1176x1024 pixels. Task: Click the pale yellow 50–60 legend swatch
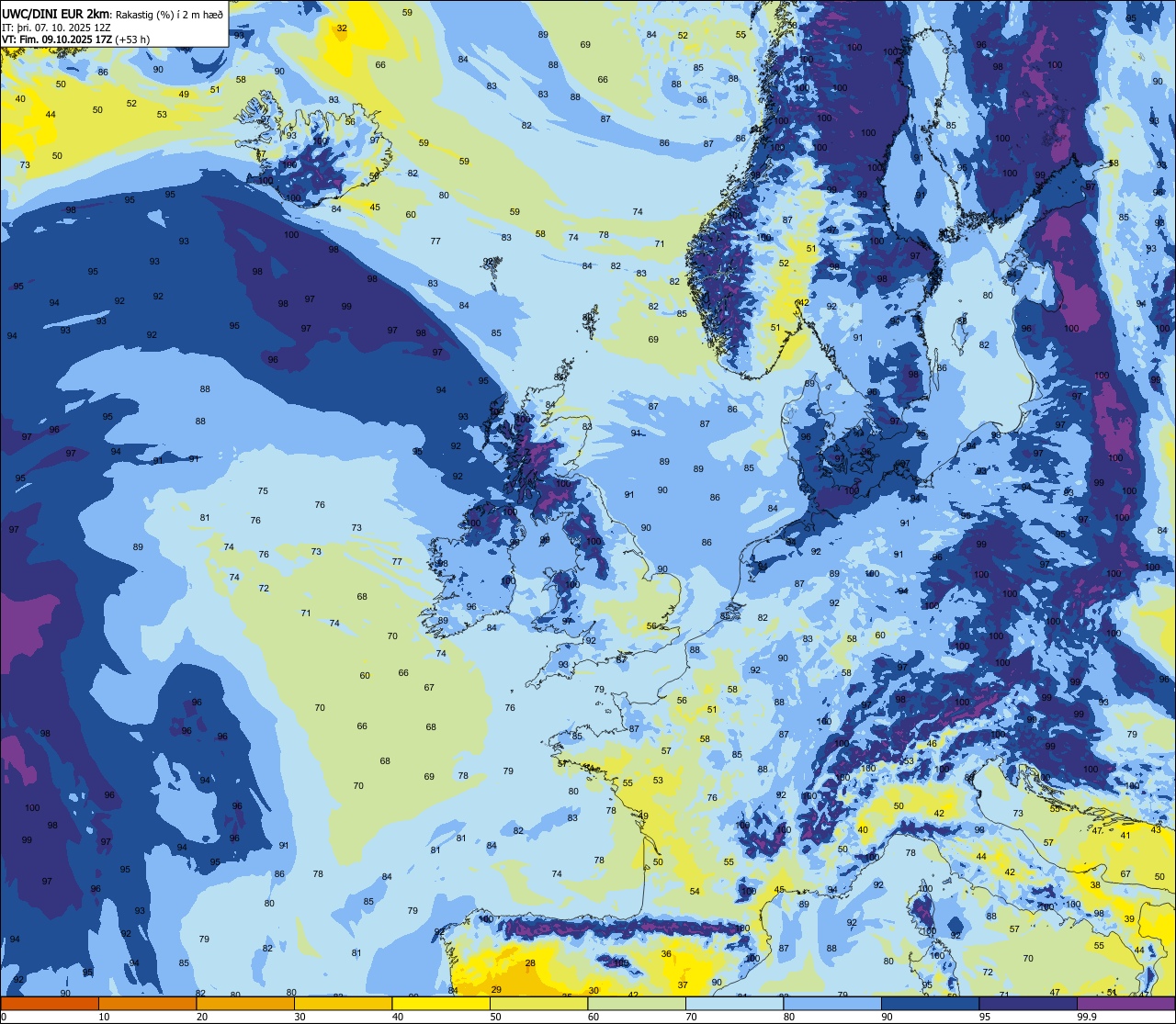[538, 1004]
